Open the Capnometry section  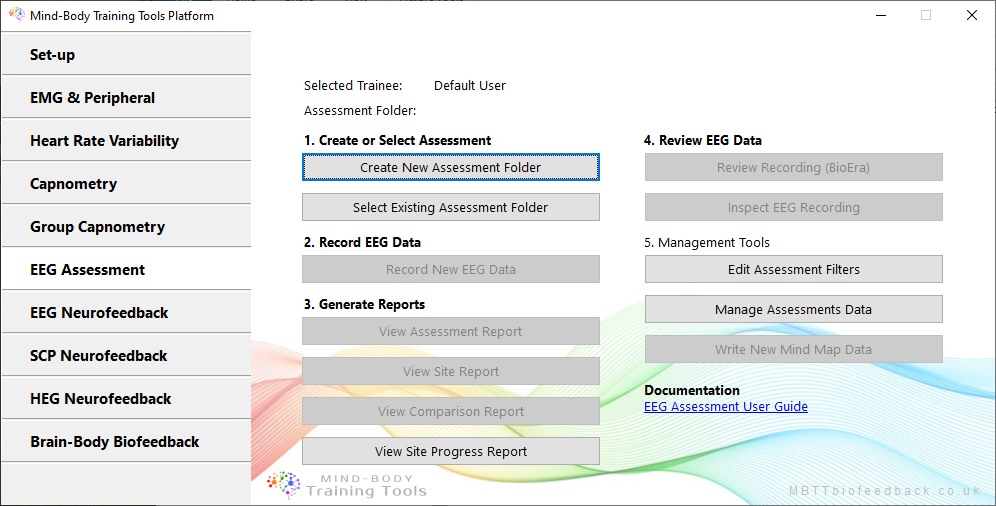[x=125, y=184]
